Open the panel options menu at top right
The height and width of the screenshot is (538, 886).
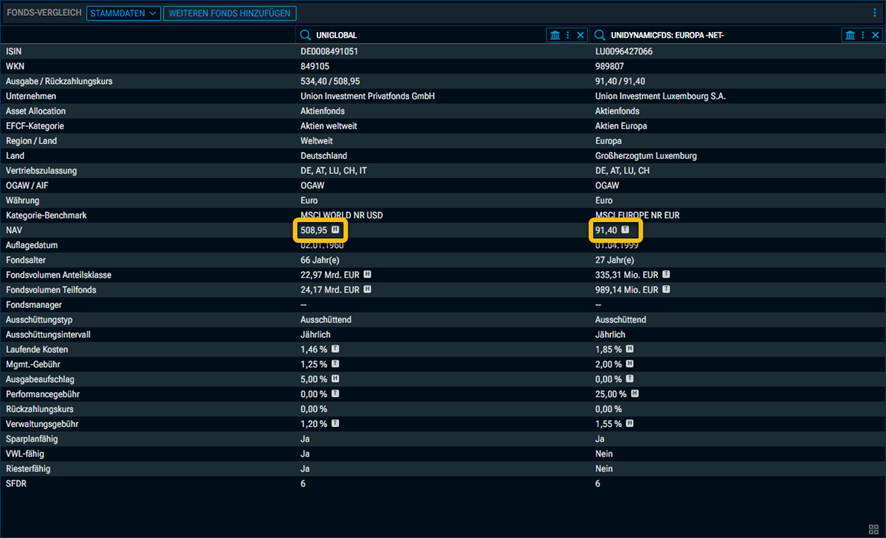pyautogui.click(x=875, y=12)
